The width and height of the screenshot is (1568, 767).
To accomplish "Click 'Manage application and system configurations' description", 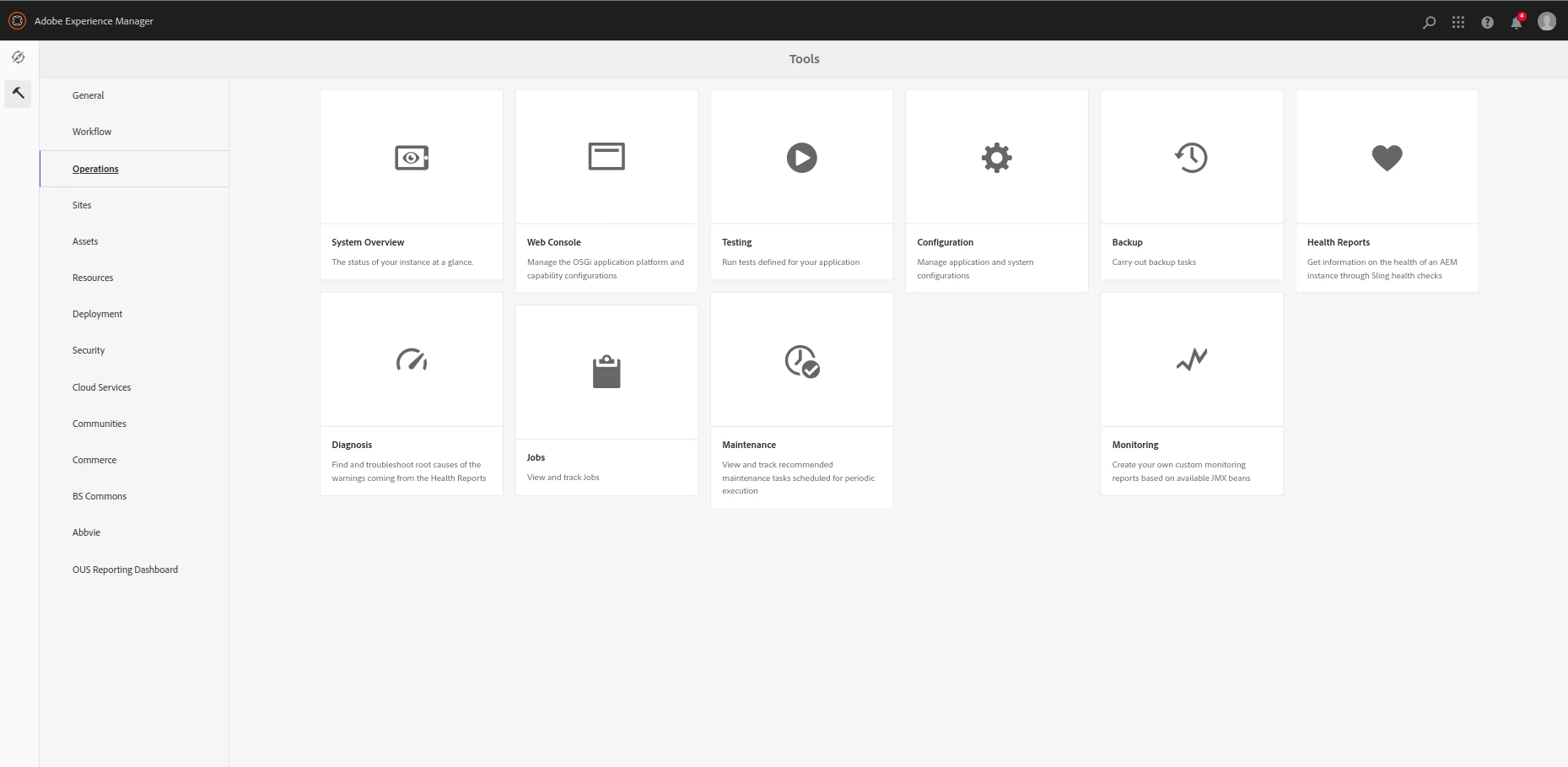I will click(x=975, y=269).
